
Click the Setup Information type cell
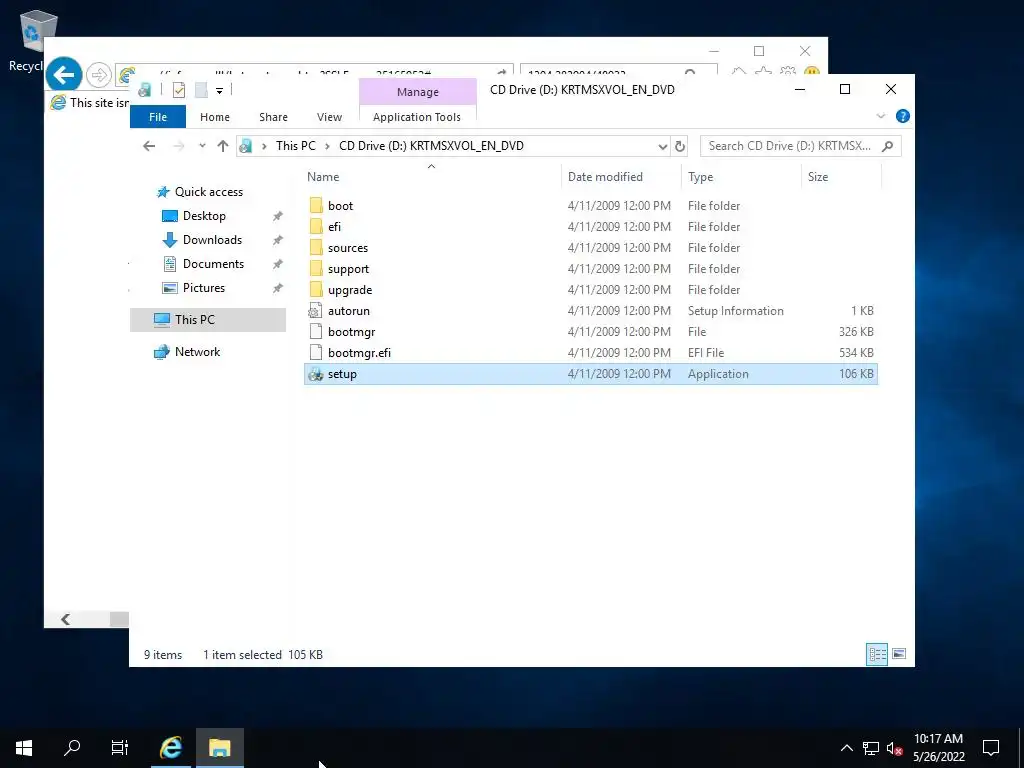(x=735, y=311)
